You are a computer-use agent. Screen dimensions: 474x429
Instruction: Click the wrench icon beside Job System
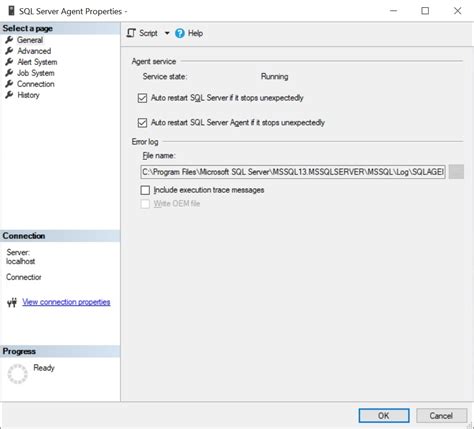click(9, 73)
